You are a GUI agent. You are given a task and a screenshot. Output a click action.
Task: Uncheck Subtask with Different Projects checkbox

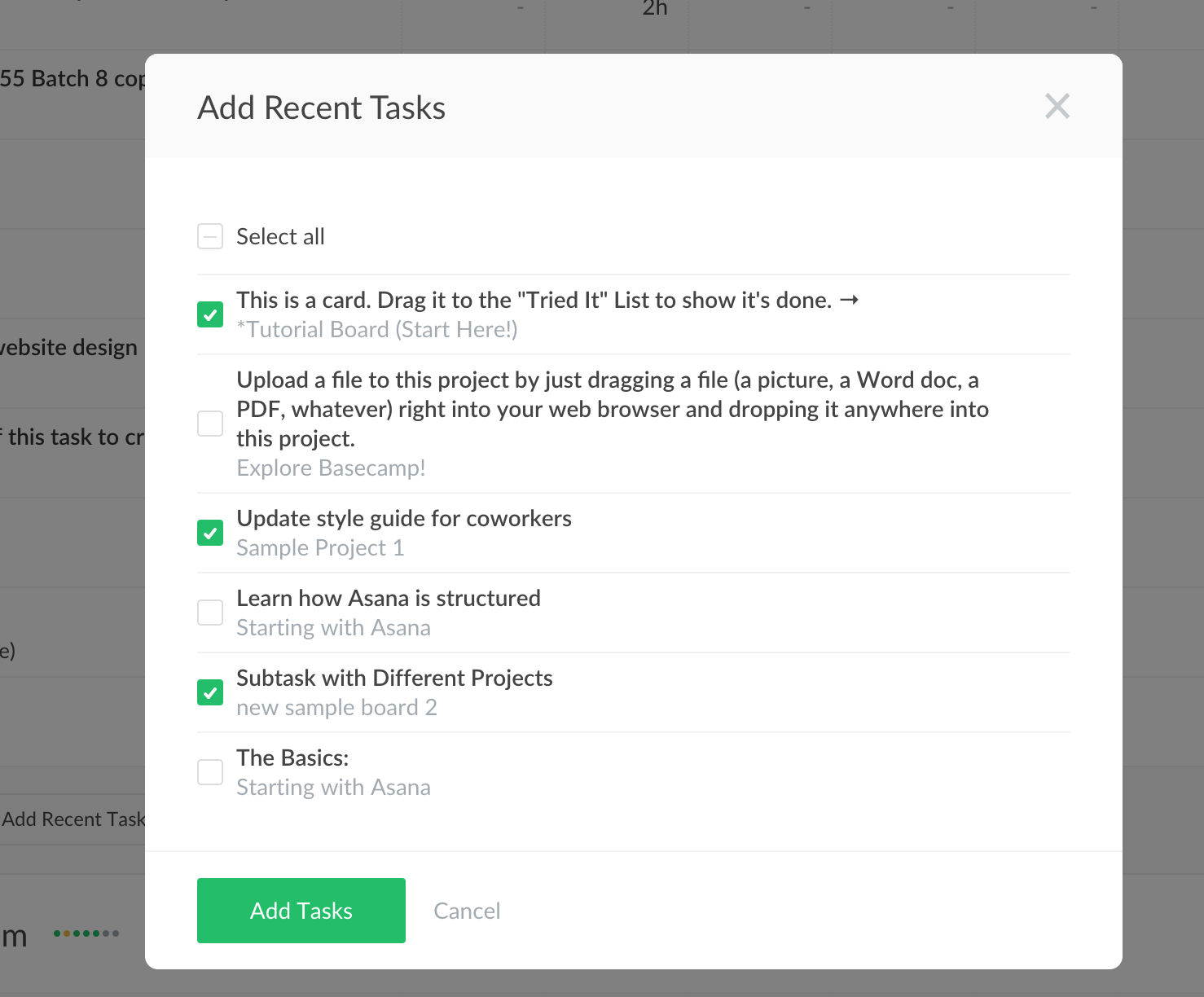point(210,692)
